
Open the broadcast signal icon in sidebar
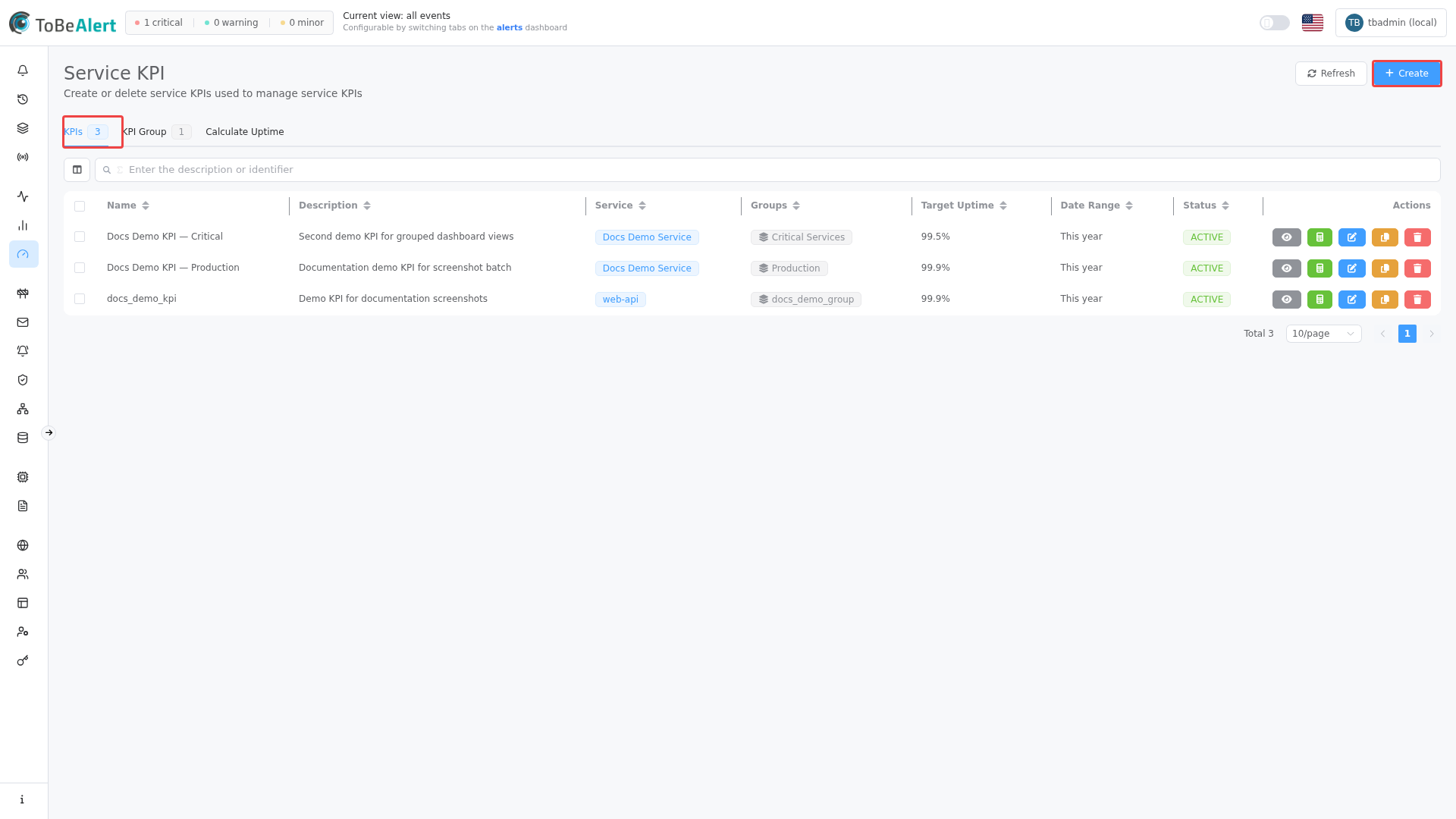[23, 157]
